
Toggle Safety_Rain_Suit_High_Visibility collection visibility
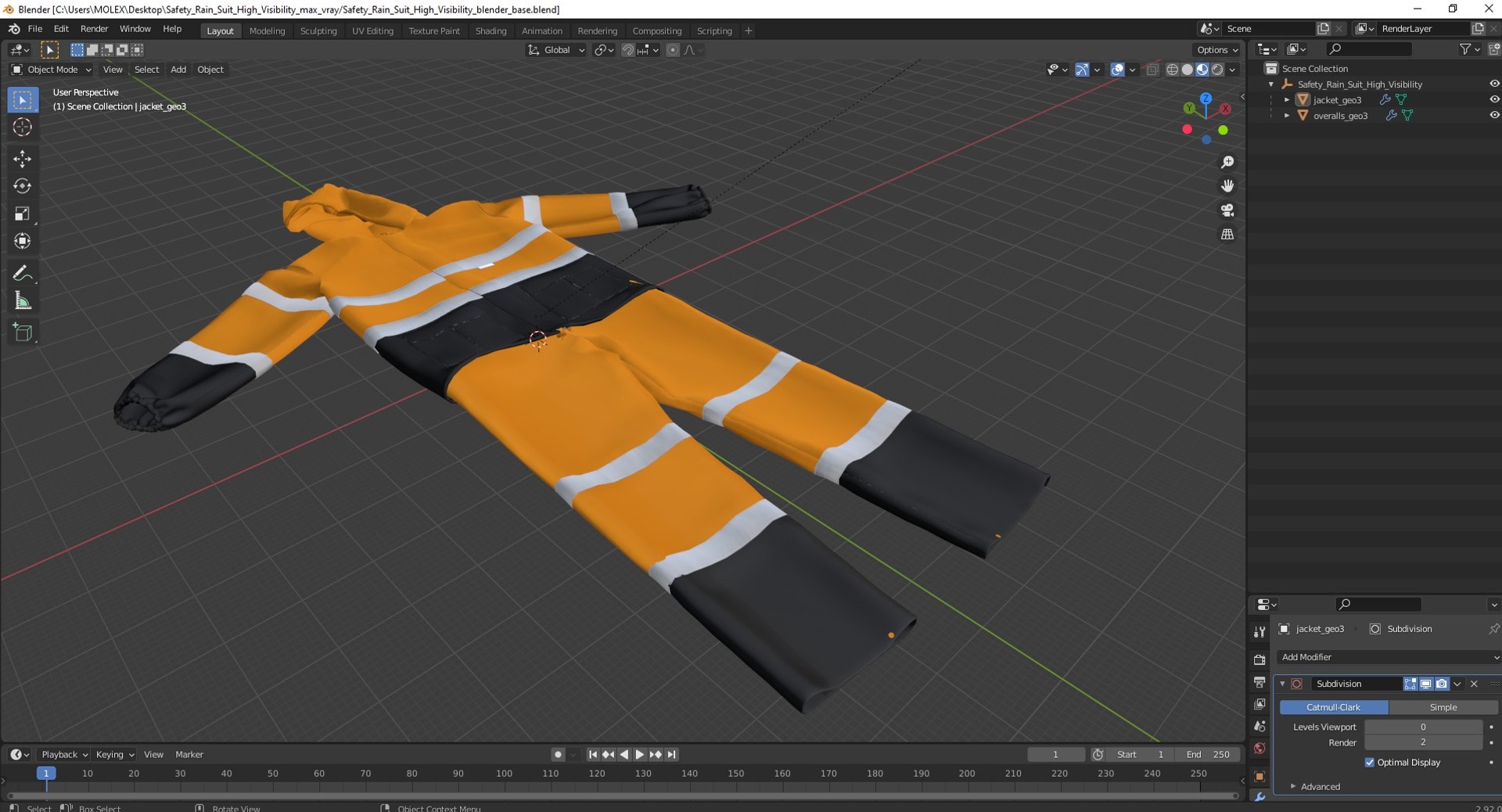1494,84
